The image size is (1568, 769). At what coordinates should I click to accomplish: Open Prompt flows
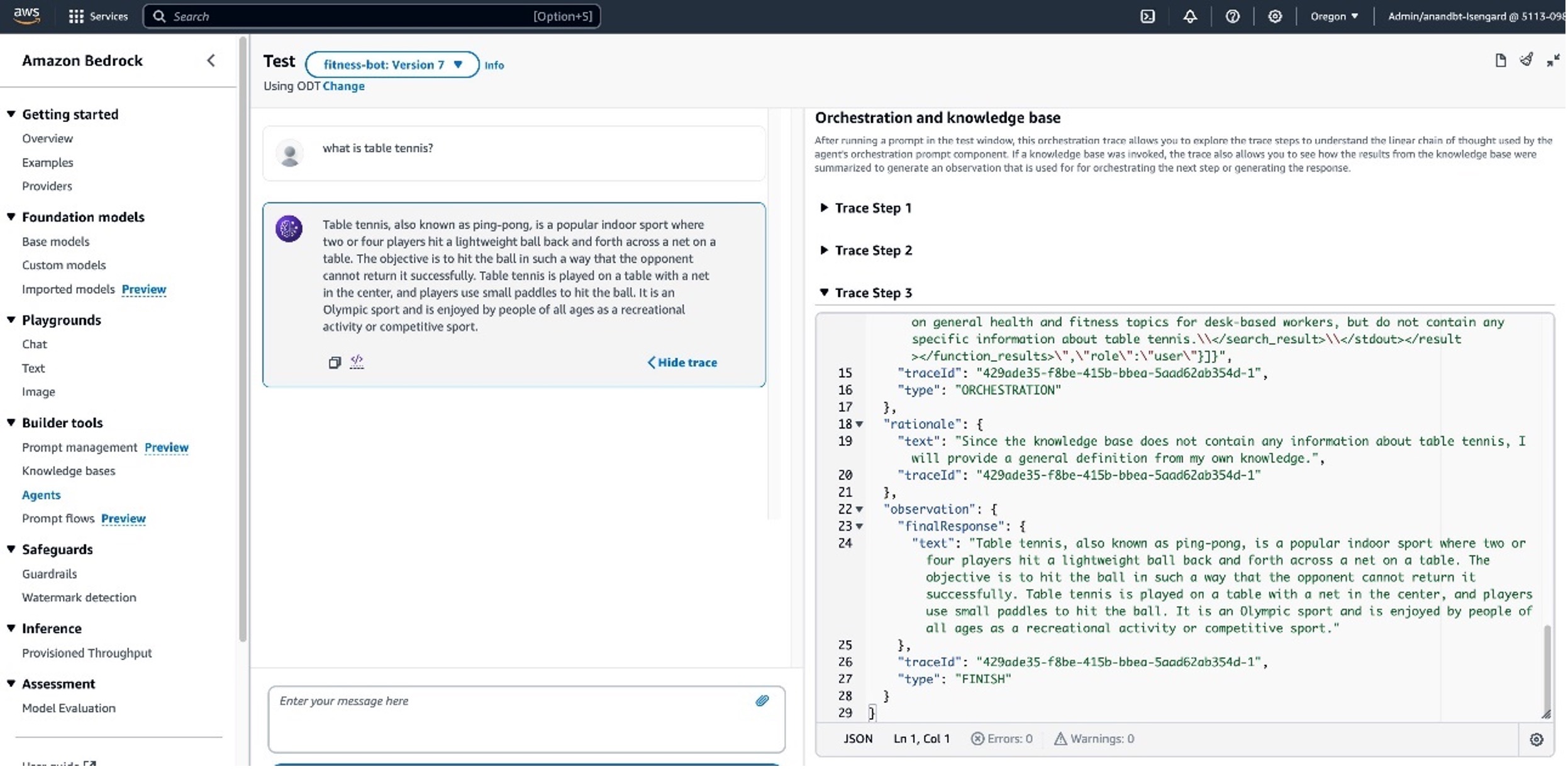tap(58, 519)
